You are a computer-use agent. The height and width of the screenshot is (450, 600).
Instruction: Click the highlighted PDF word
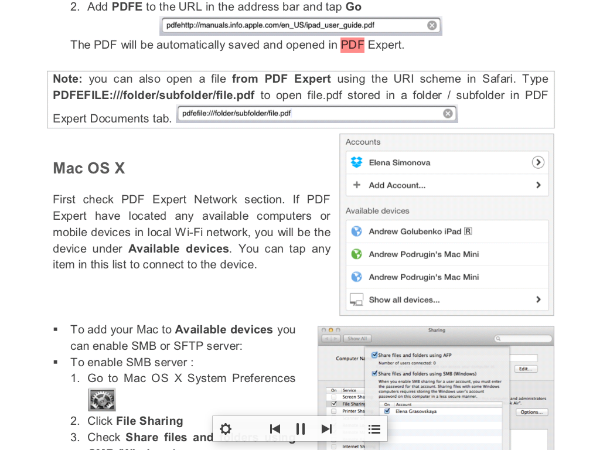pos(352,45)
